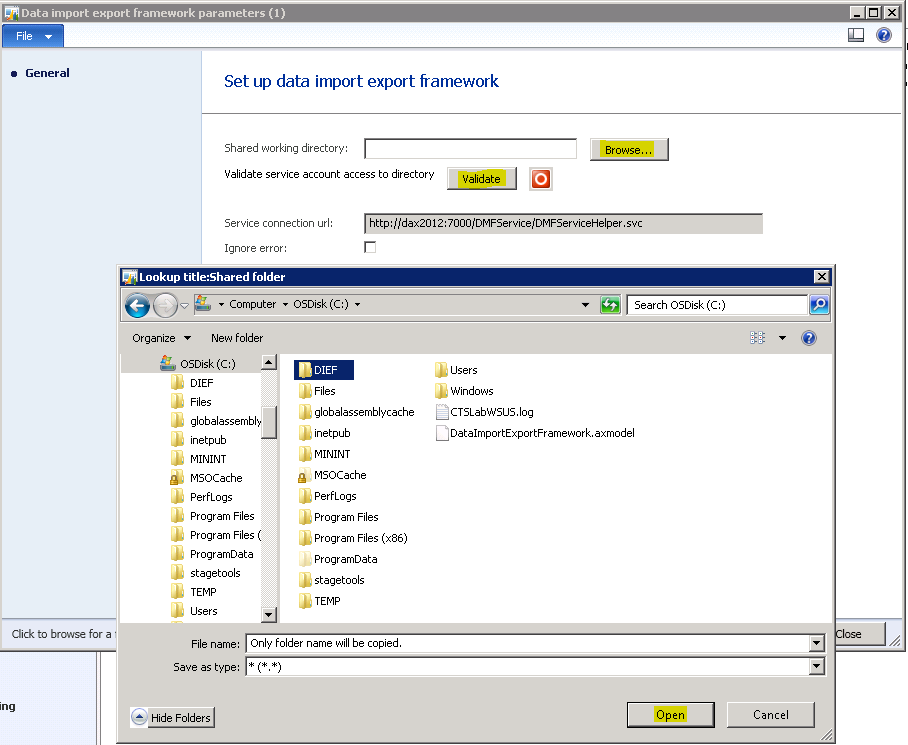Expand the File name dropdown arrow
The width and height of the screenshot is (908, 745).
click(x=817, y=643)
